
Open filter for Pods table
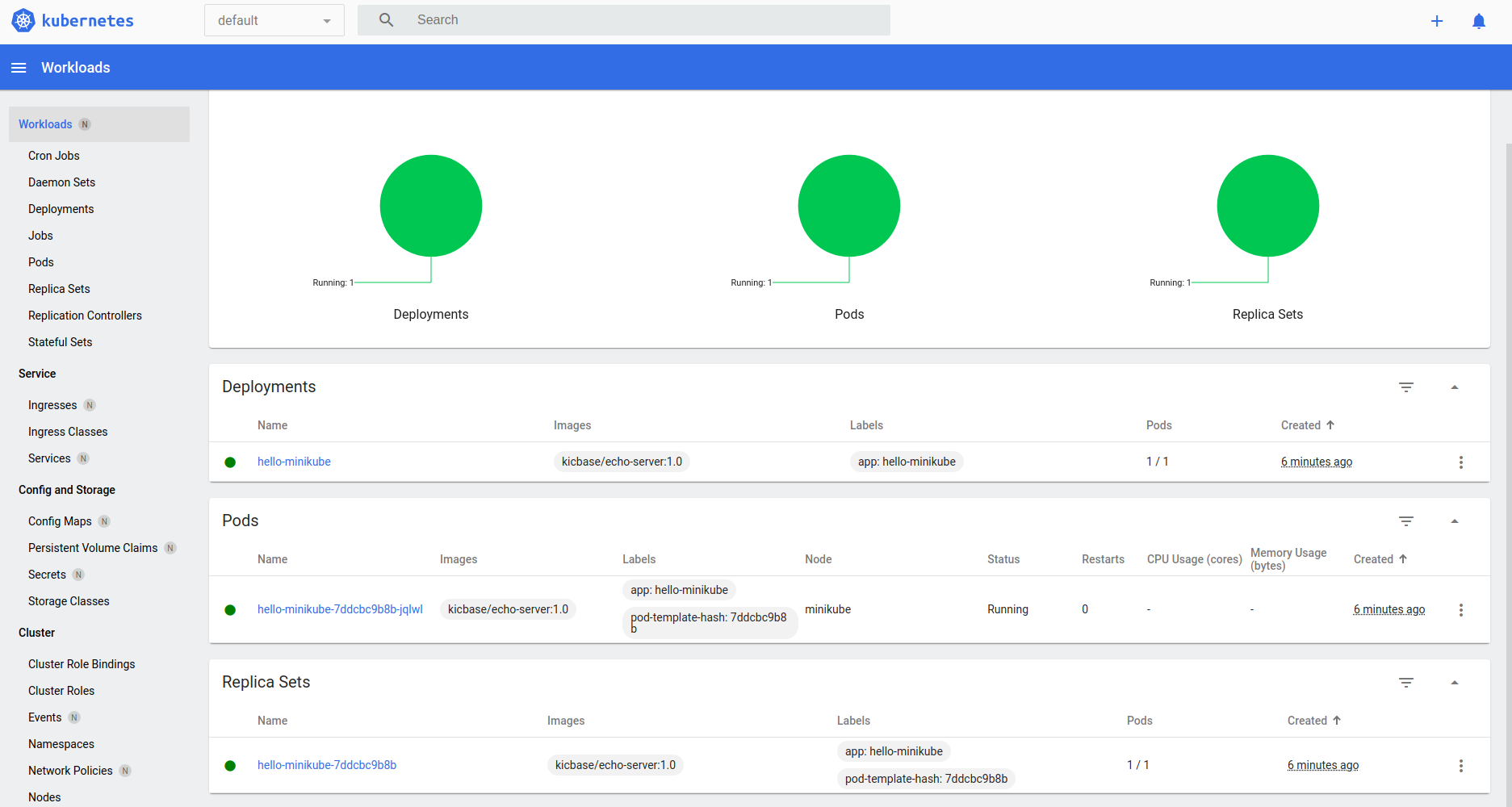[1406, 521]
